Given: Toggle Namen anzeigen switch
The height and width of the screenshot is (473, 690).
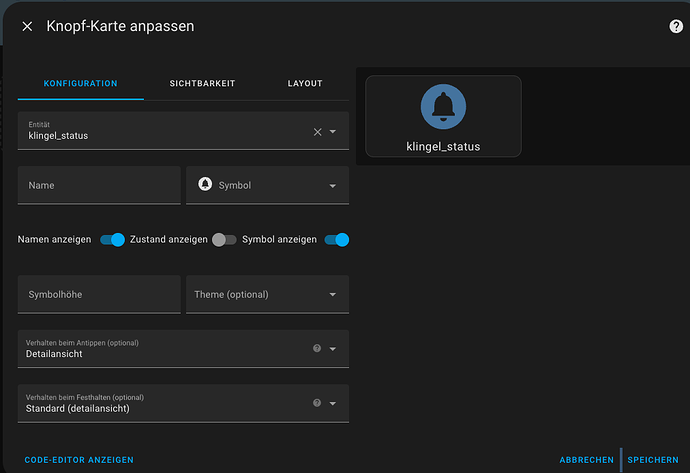Looking at the screenshot, I should (112, 240).
